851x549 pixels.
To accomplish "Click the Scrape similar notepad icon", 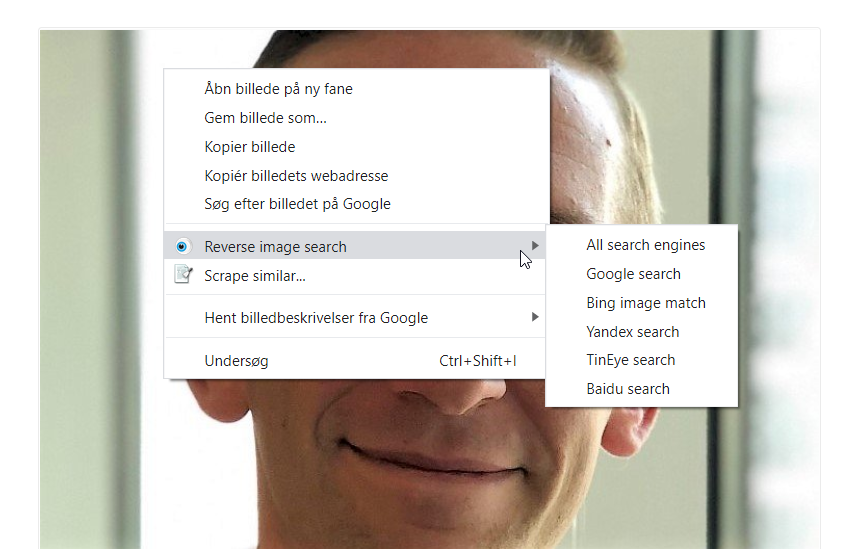I will 183,274.
